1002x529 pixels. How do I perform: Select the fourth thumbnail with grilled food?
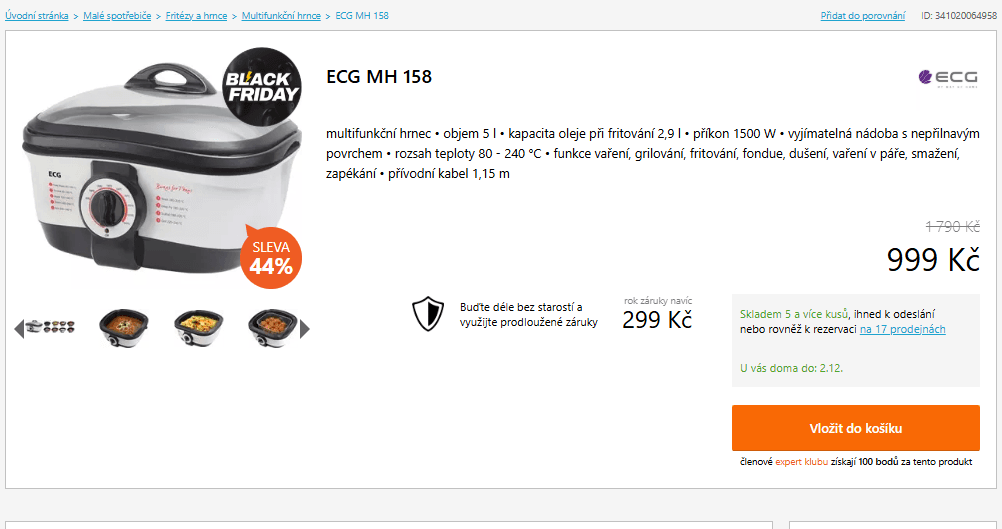(x=272, y=327)
